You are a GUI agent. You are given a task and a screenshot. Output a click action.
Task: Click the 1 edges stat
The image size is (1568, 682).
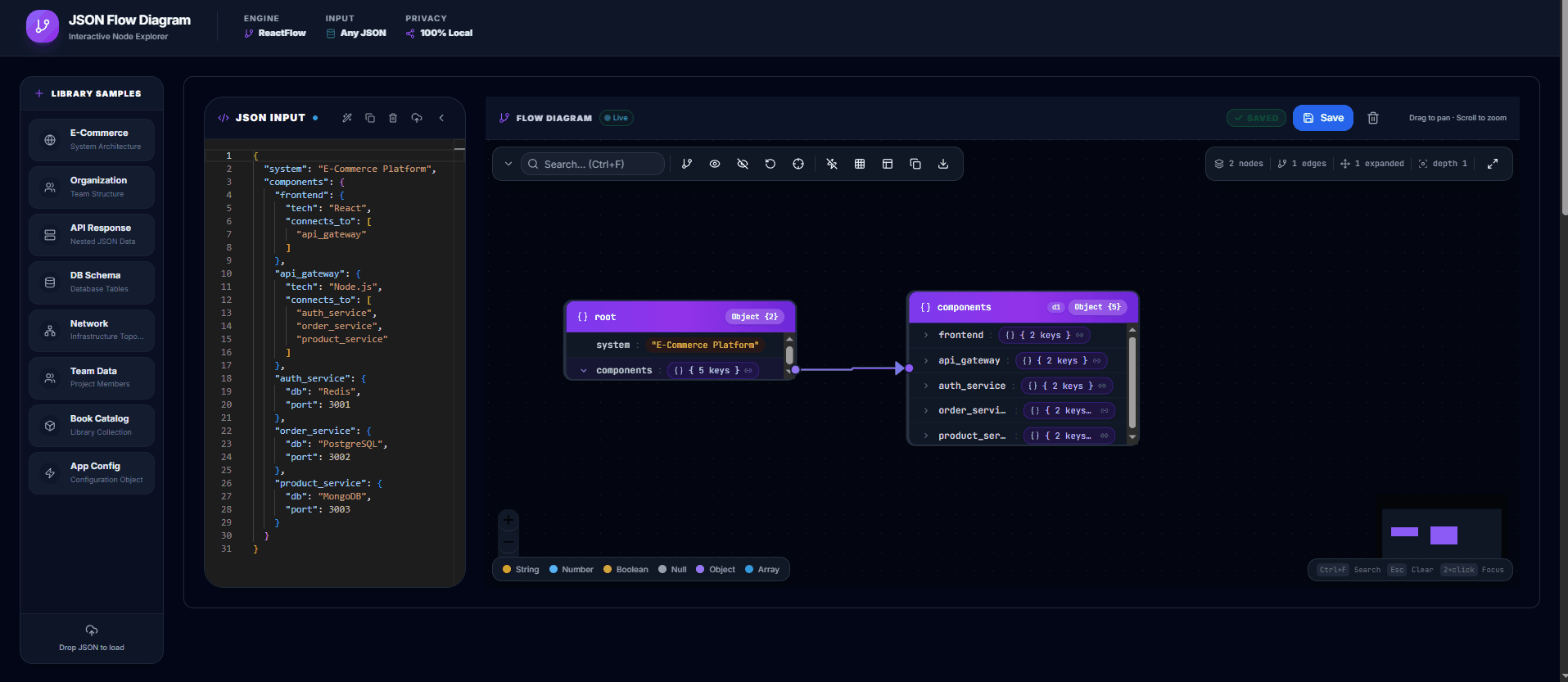click(1302, 164)
